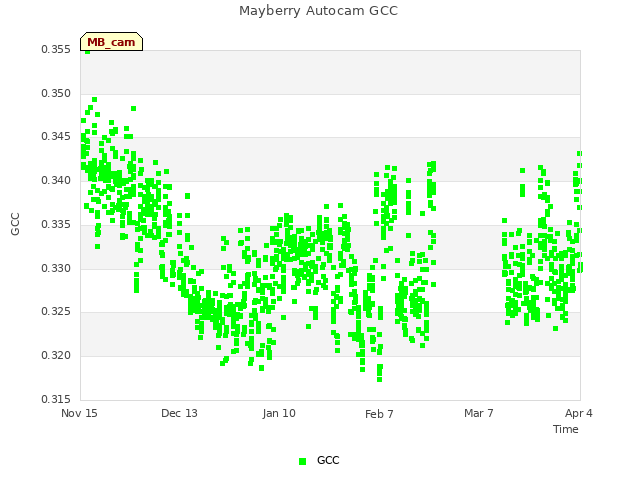
Task: Click the MB_cam label tag
Action: (111, 42)
